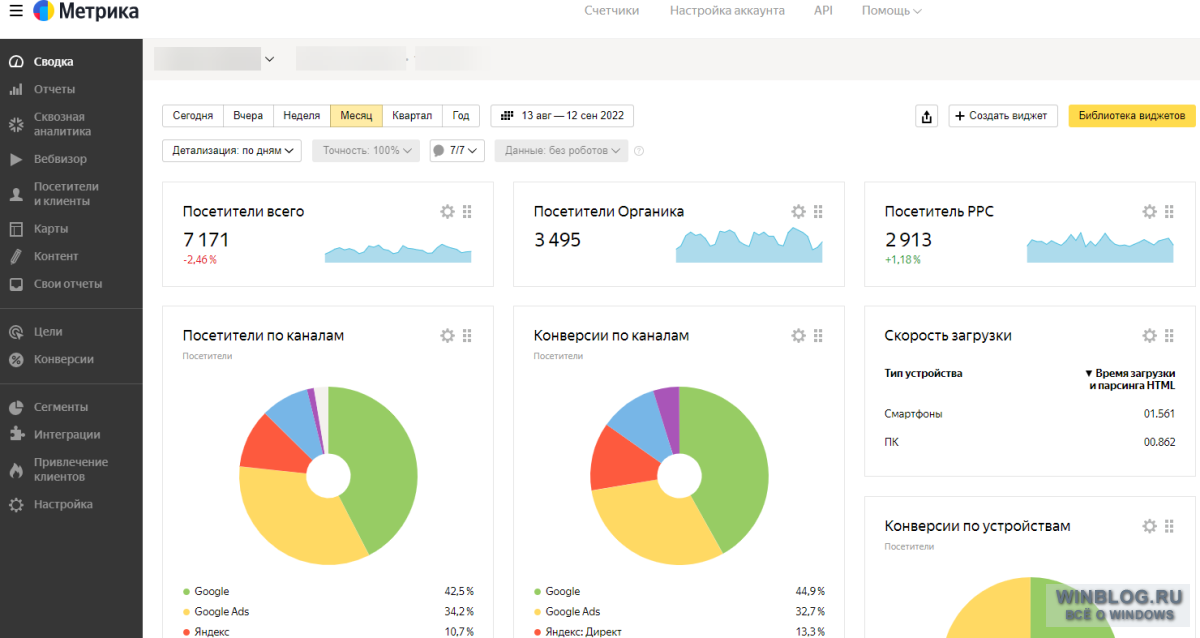Image resolution: width=1200 pixels, height=638 pixels.
Task: Select the Неделя period
Action: (302, 116)
